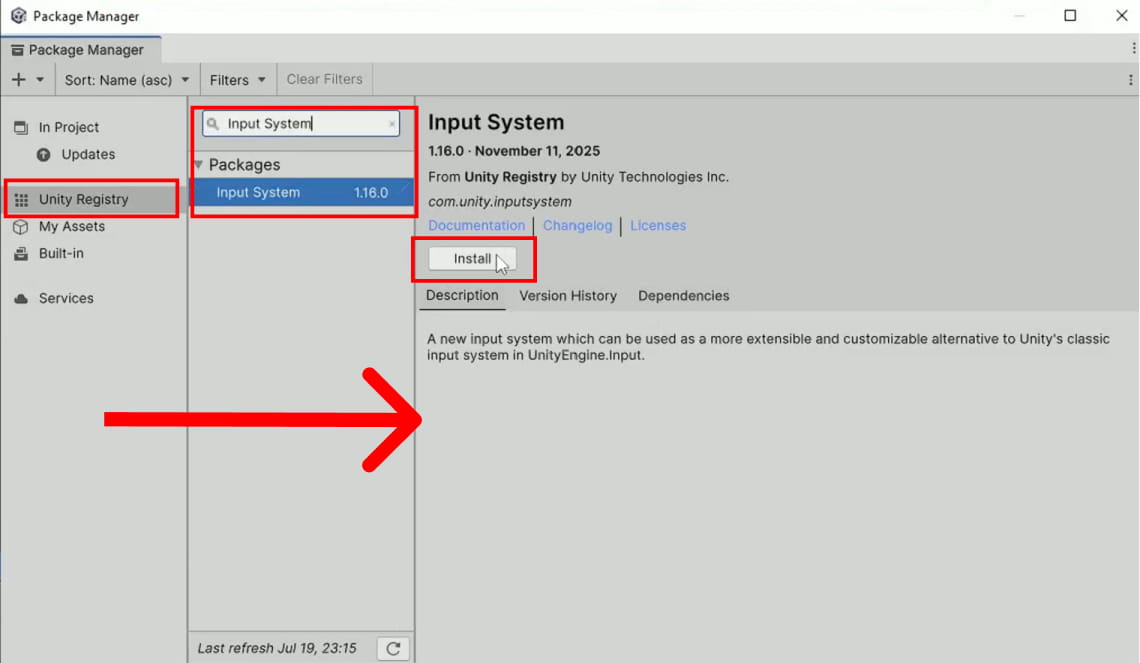Image resolution: width=1140 pixels, height=663 pixels.
Task: Switch to the Version History tab
Action: tap(568, 296)
